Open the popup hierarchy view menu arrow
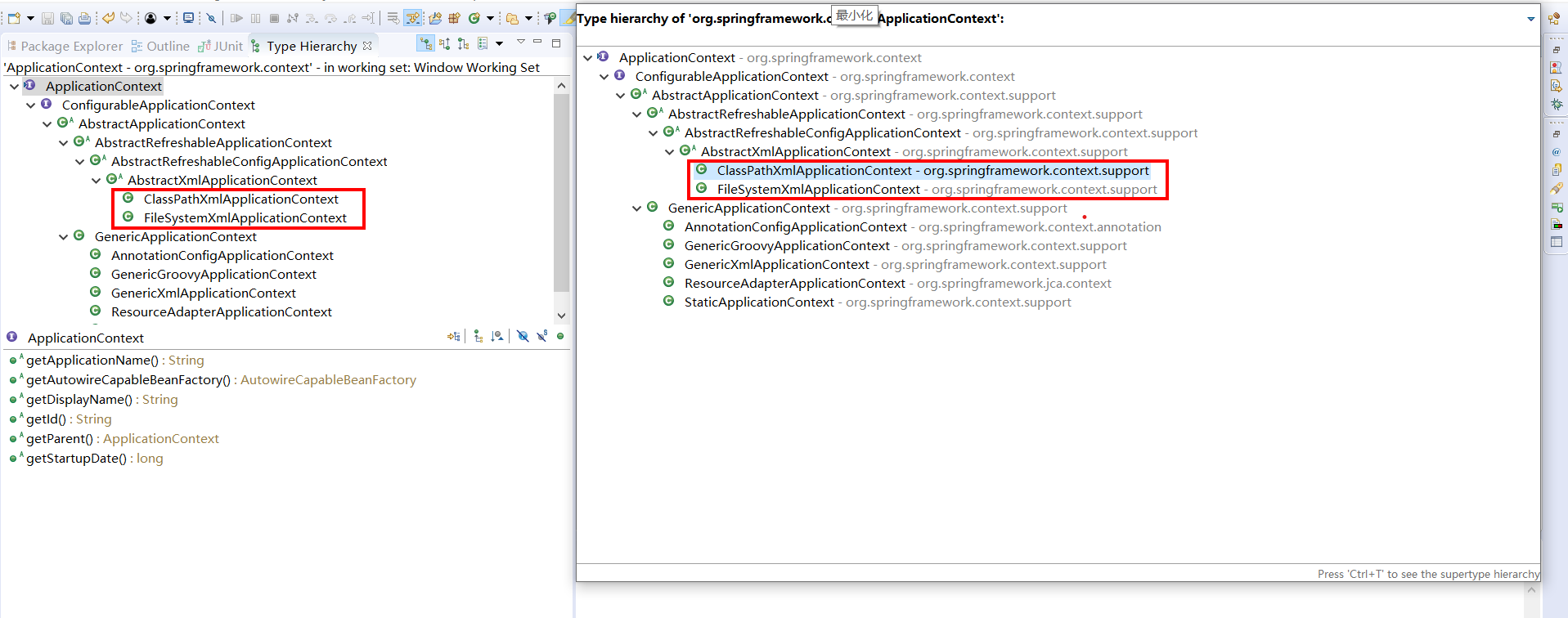 [1530, 19]
